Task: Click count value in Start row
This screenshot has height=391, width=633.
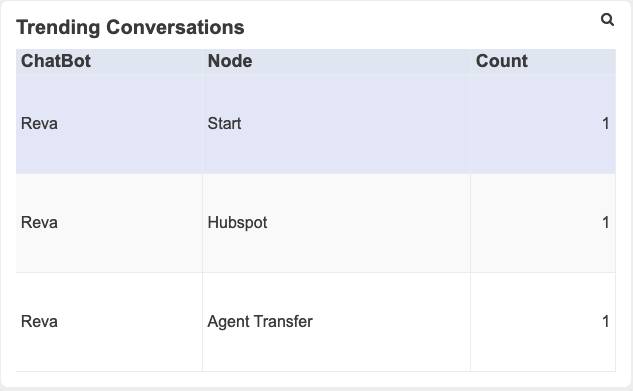Action: [x=606, y=123]
